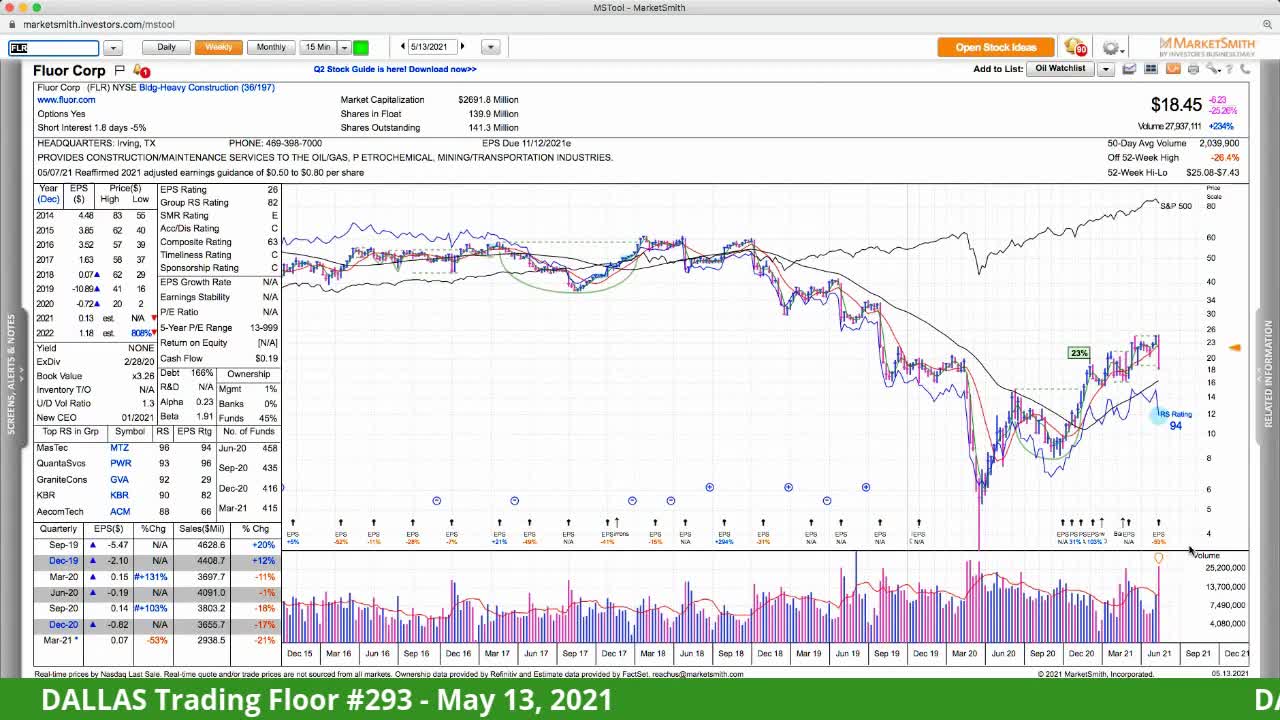Screen dimensions: 1280x720
Task: Open the intraday interval dropdown arrow
Action: 344,47
